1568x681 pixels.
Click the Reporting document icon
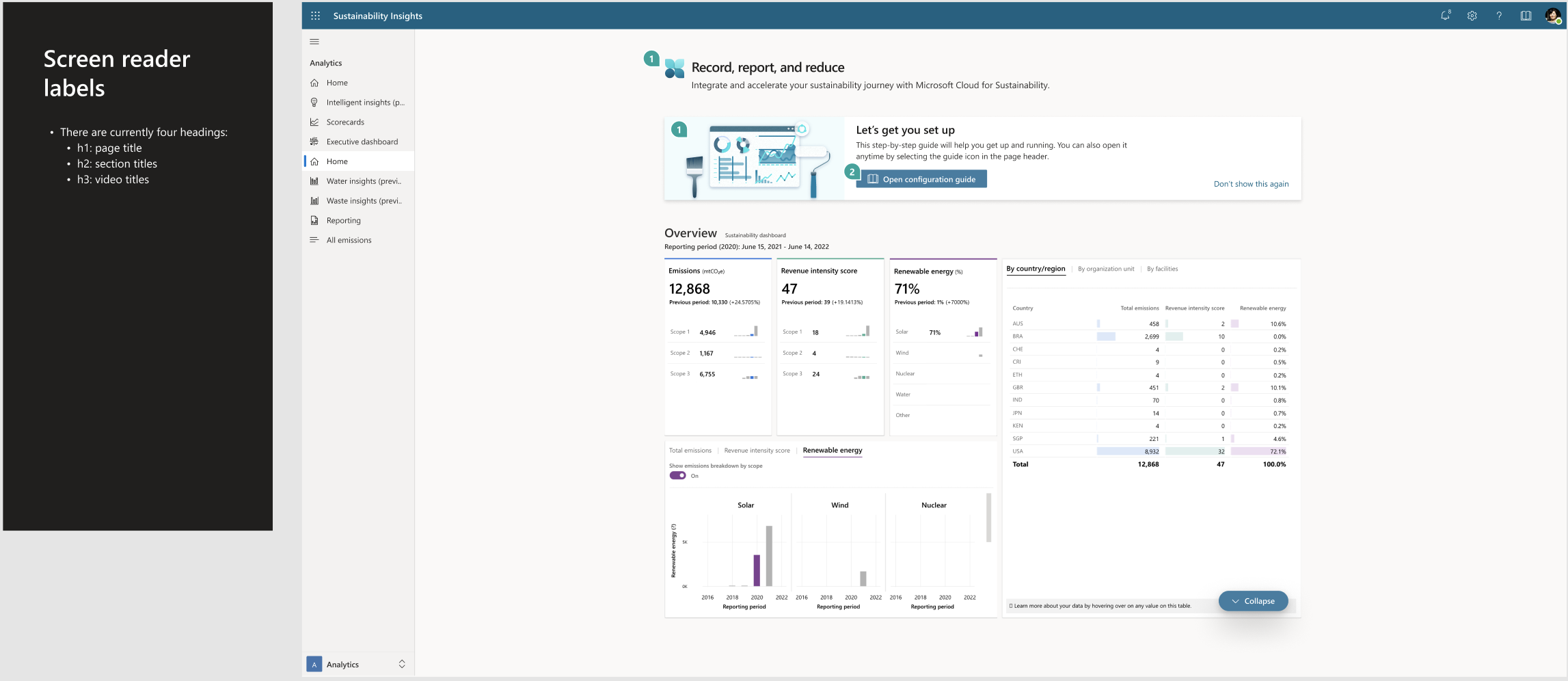click(314, 221)
